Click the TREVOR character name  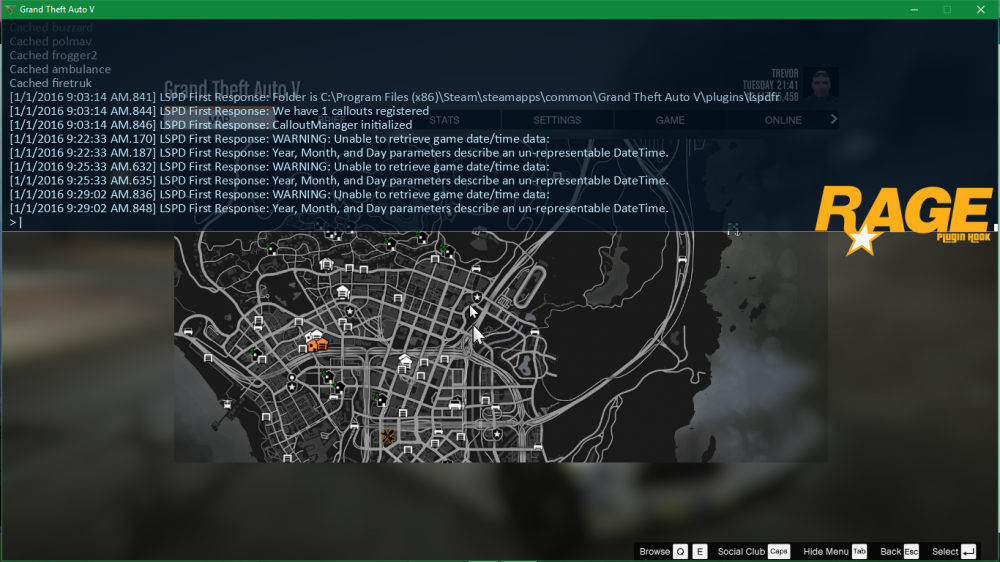784,73
